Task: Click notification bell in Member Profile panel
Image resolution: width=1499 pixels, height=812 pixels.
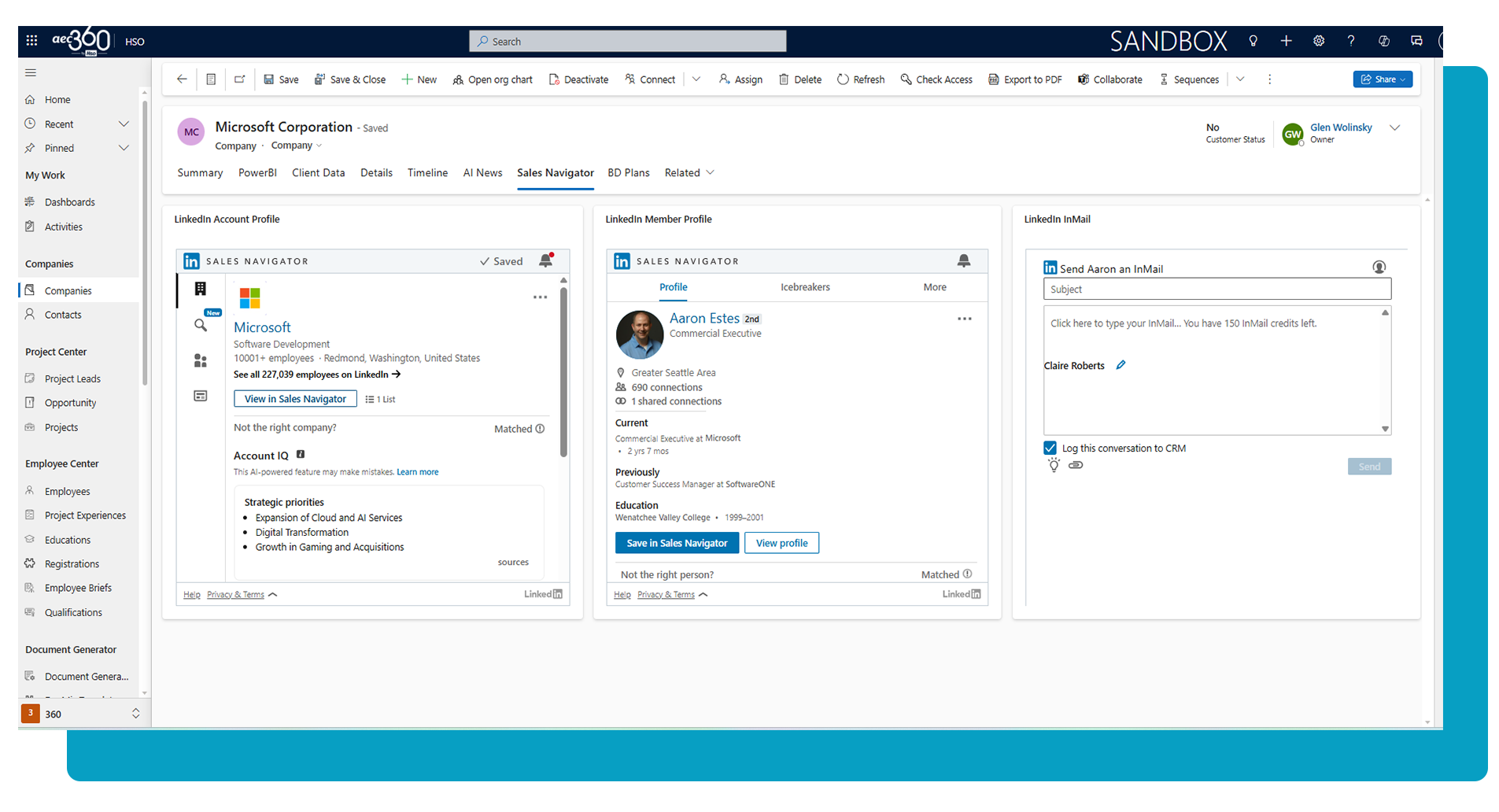Action: click(963, 260)
